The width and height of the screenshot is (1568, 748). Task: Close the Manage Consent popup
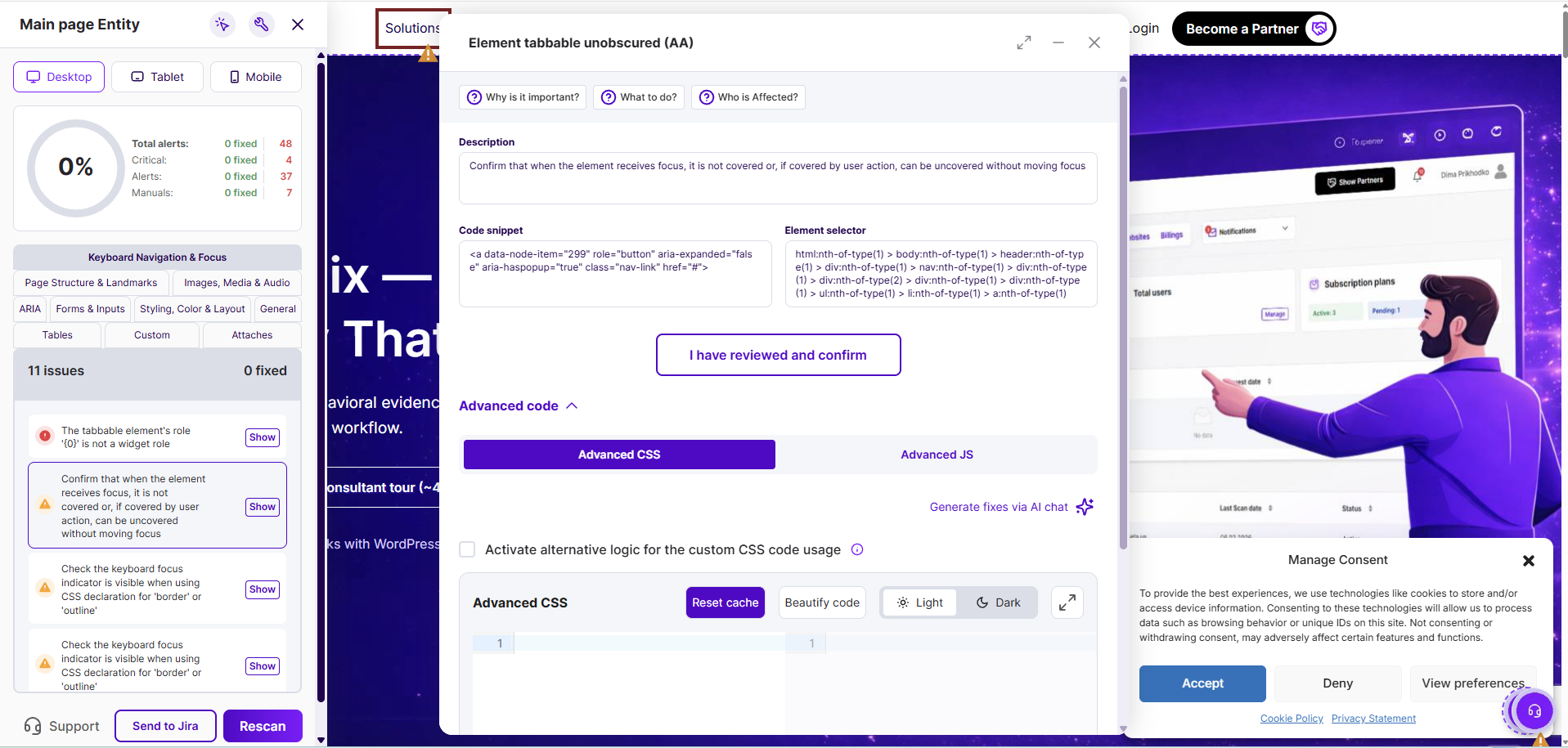coord(1529,561)
